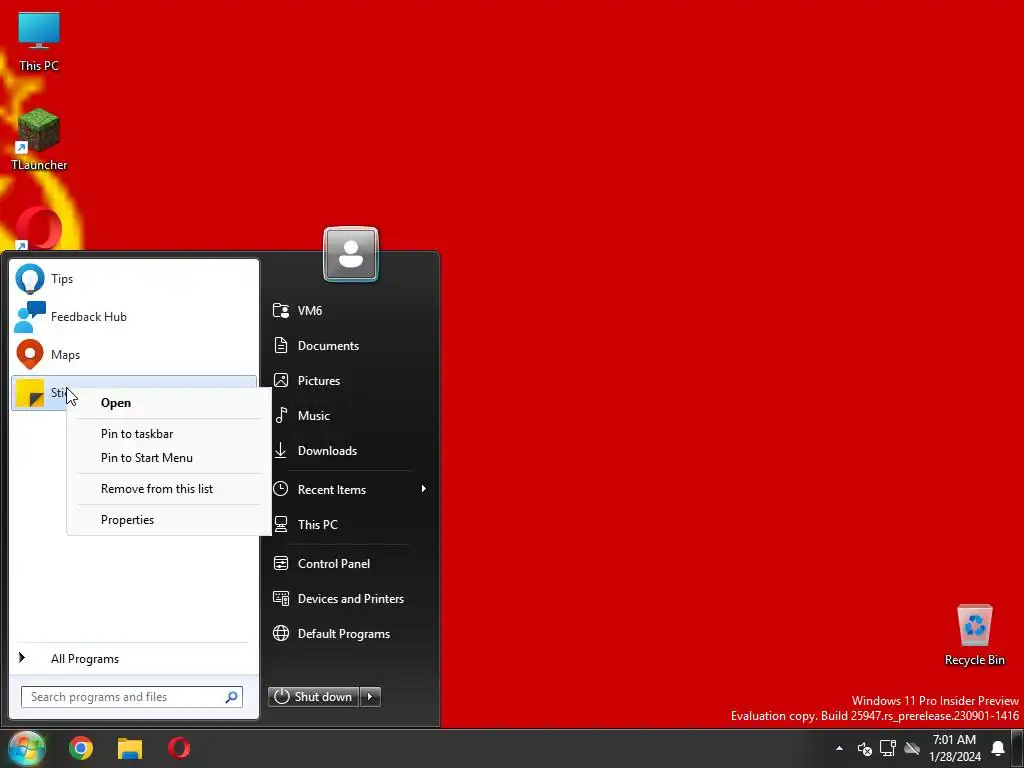
Task: Show hidden system tray icons
Action: click(x=839, y=748)
